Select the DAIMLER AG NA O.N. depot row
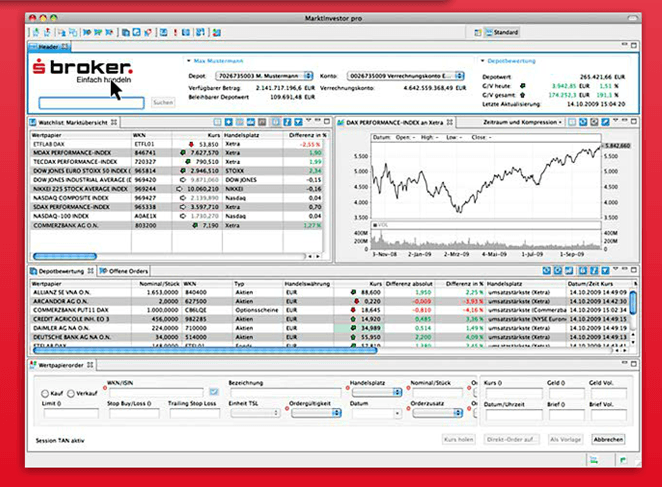Viewport: 663px width, 488px height. point(330,328)
